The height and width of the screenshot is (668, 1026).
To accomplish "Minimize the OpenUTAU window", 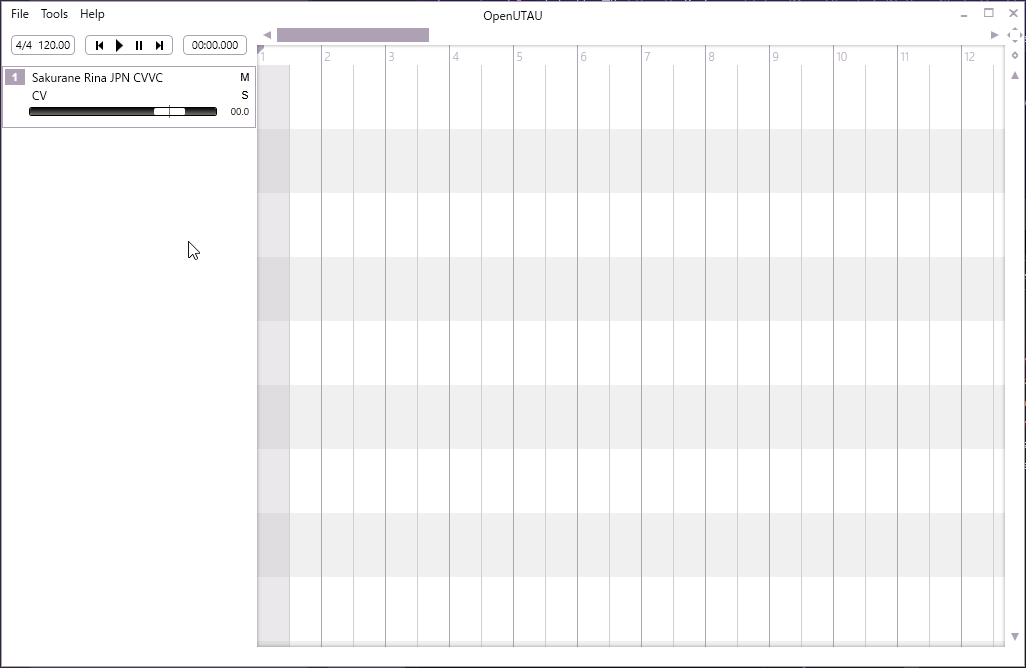I will click(964, 14).
